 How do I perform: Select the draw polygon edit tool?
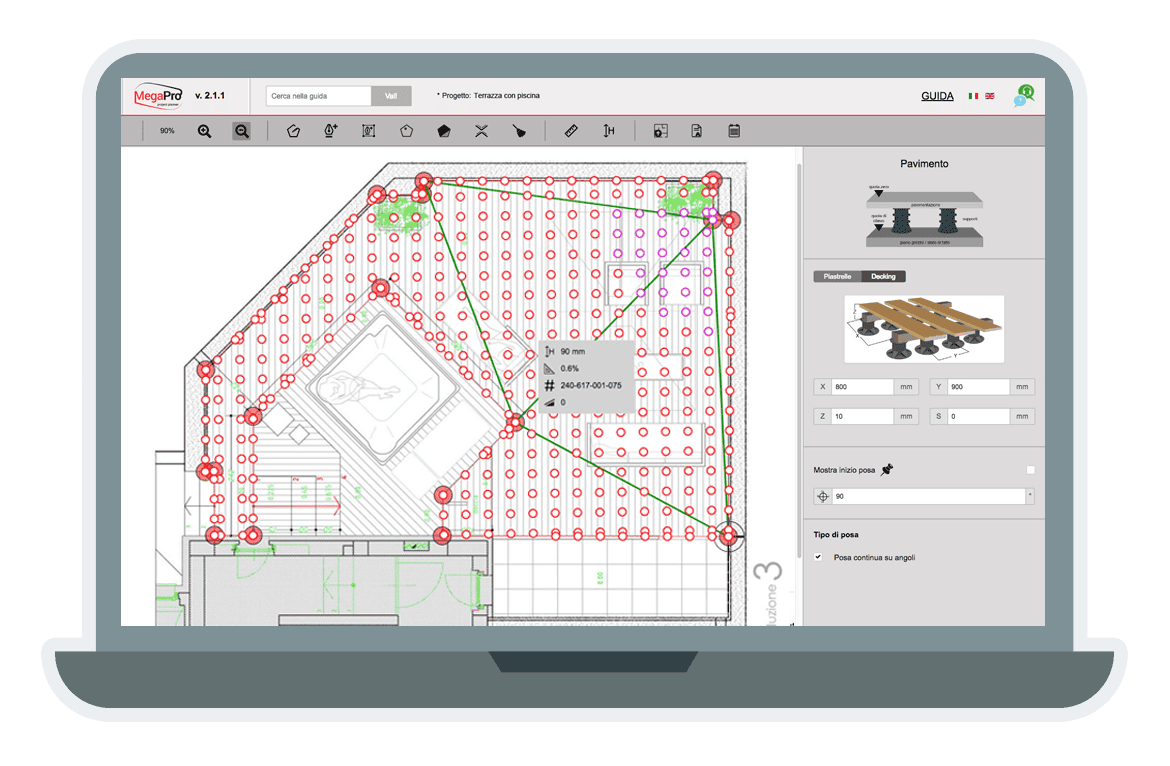click(x=293, y=131)
